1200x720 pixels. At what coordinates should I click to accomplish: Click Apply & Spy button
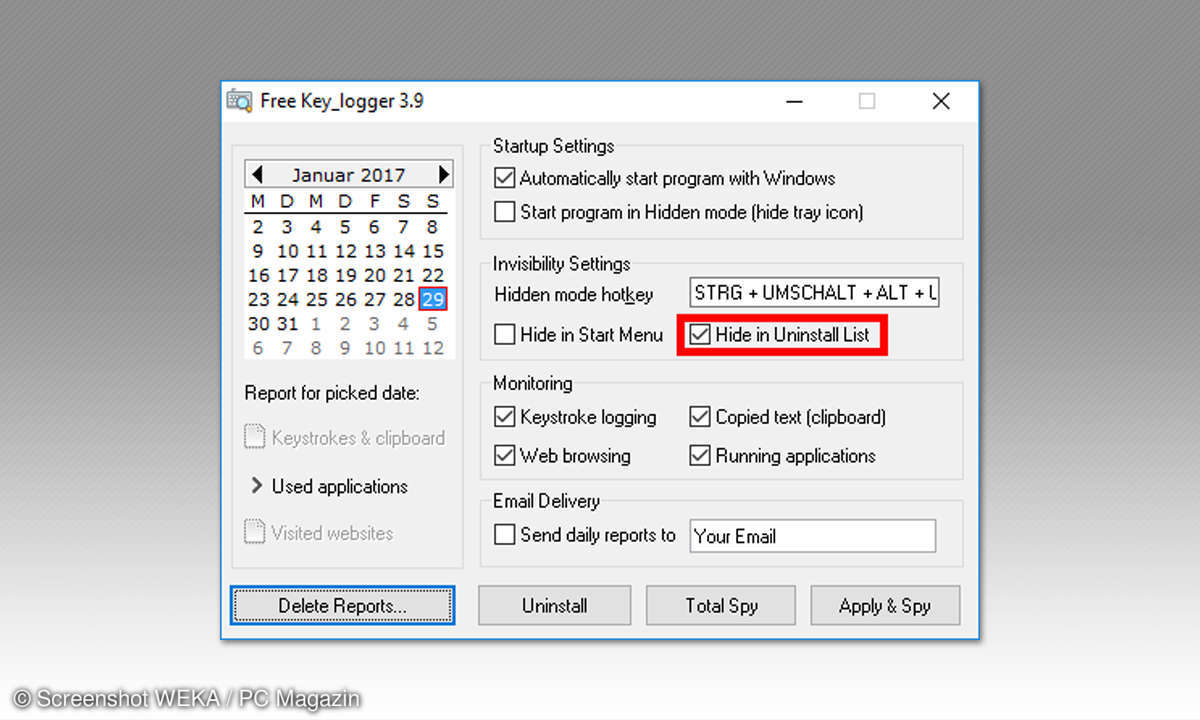point(885,605)
